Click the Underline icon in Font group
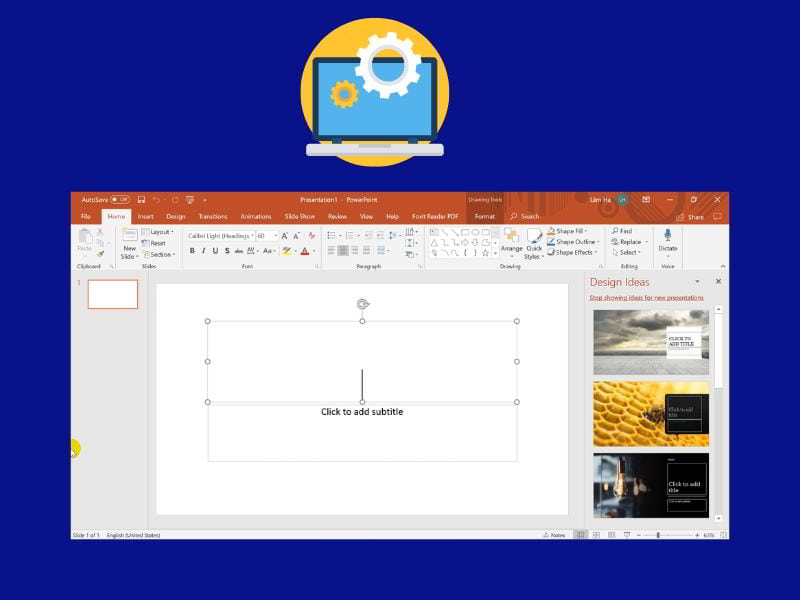The height and width of the screenshot is (600, 800). [214, 251]
